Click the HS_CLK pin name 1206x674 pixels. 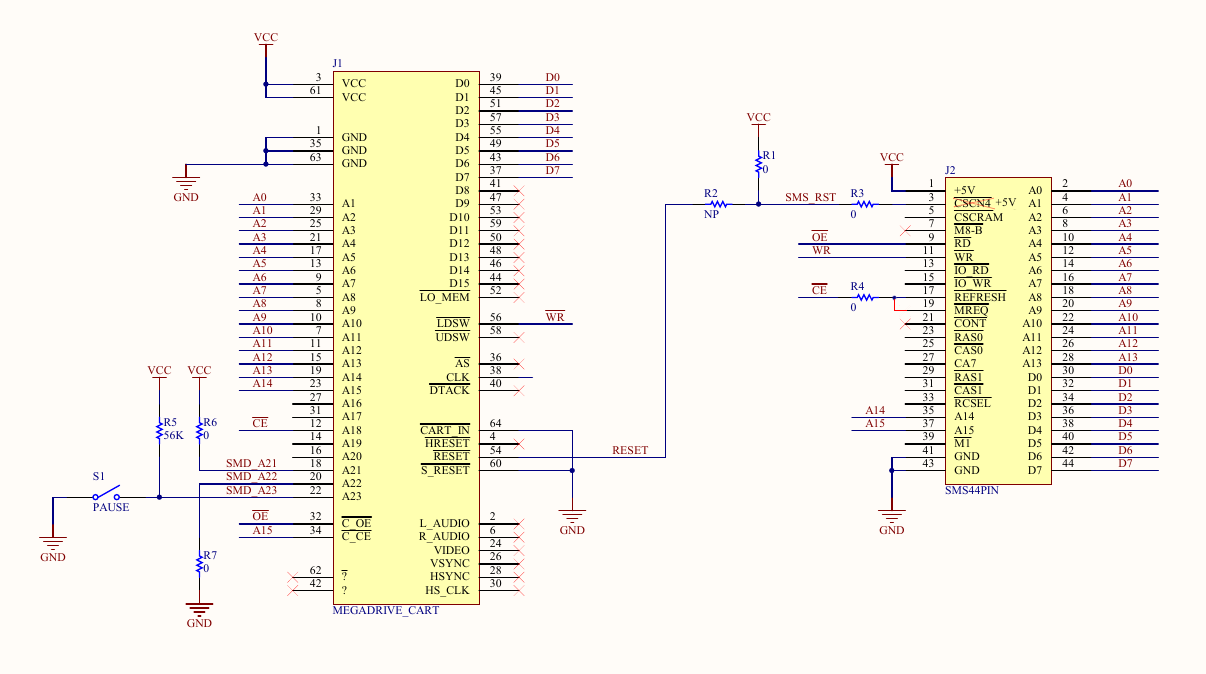click(x=447, y=590)
